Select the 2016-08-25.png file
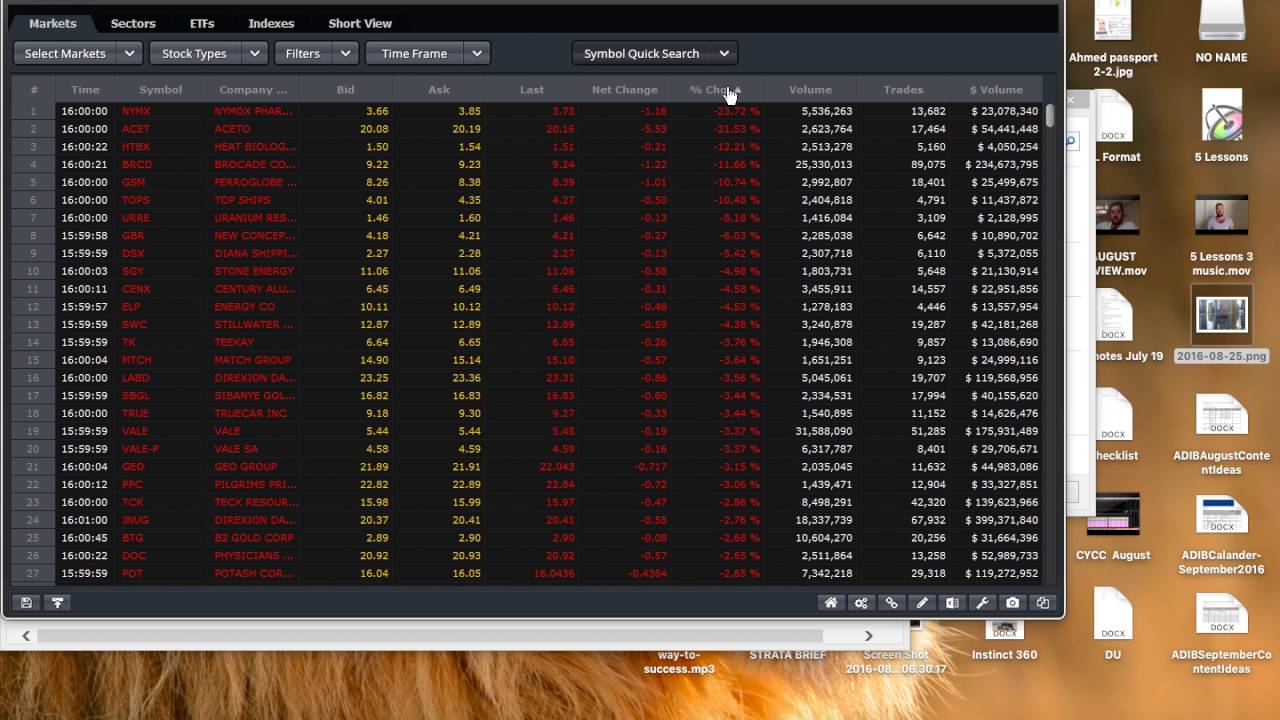This screenshot has height=720, width=1280. 1221,325
